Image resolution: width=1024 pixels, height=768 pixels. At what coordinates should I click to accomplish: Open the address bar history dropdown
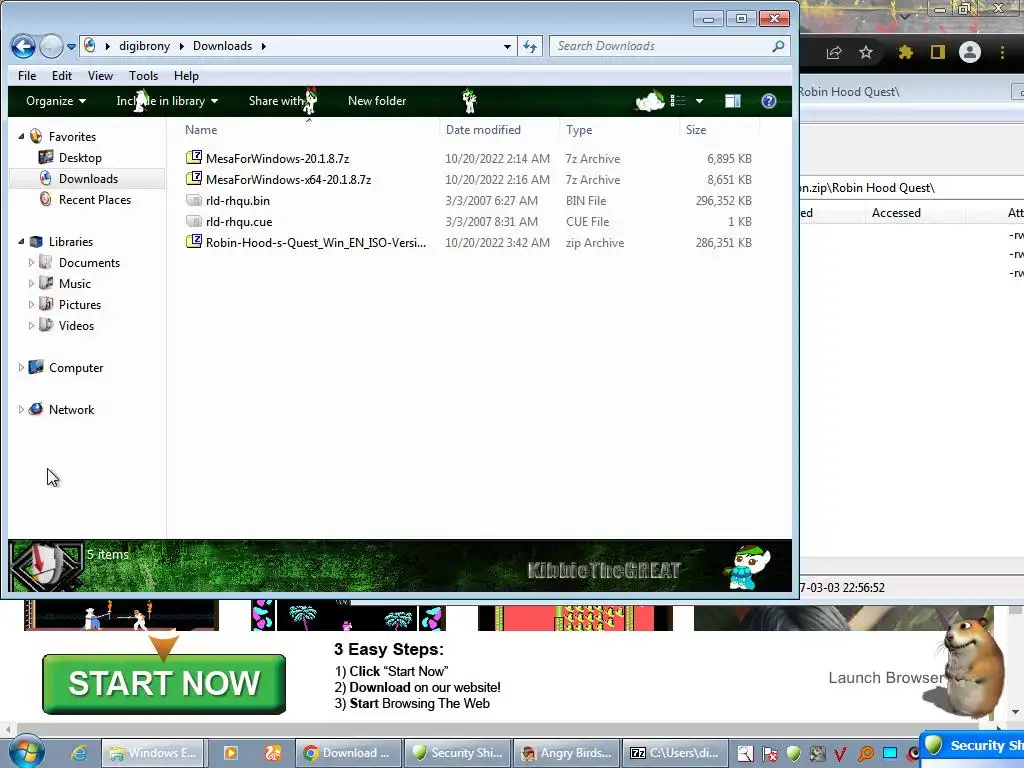507,46
